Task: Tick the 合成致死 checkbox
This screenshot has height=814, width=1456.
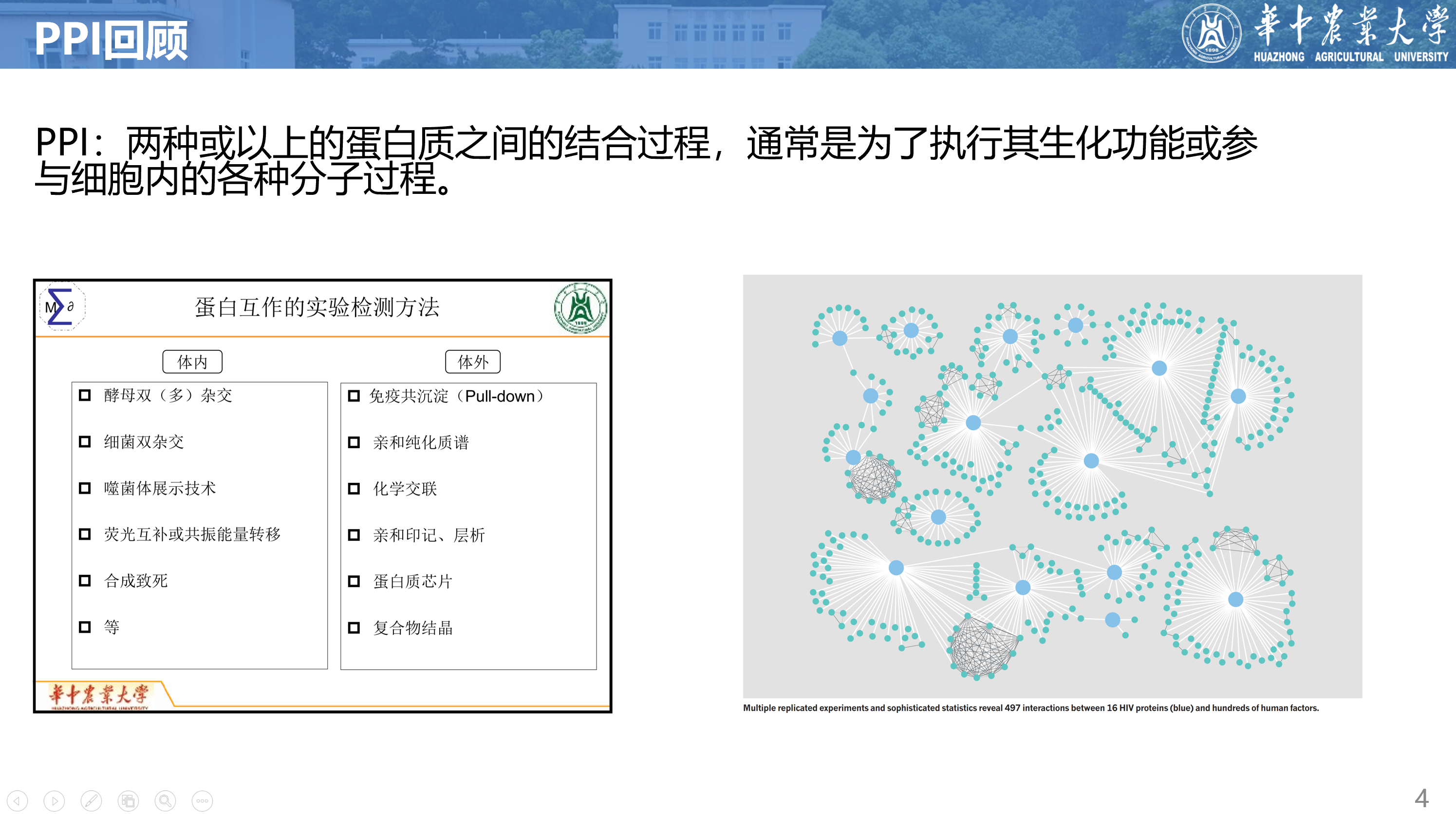Action: [85, 581]
